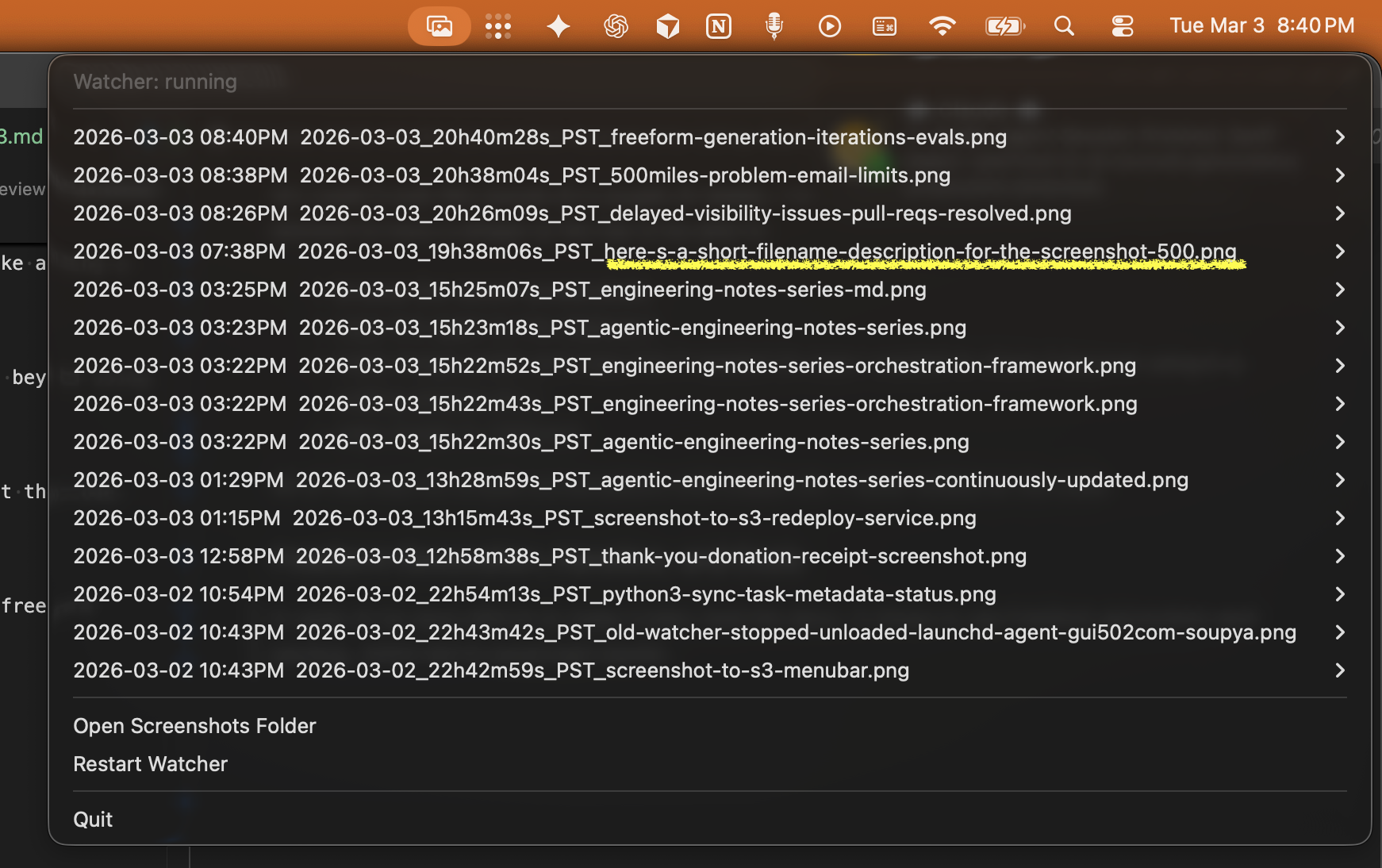Click the shield-box menu bar icon
Image resolution: width=1382 pixels, height=868 pixels.
pyautogui.click(x=667, y=25)
